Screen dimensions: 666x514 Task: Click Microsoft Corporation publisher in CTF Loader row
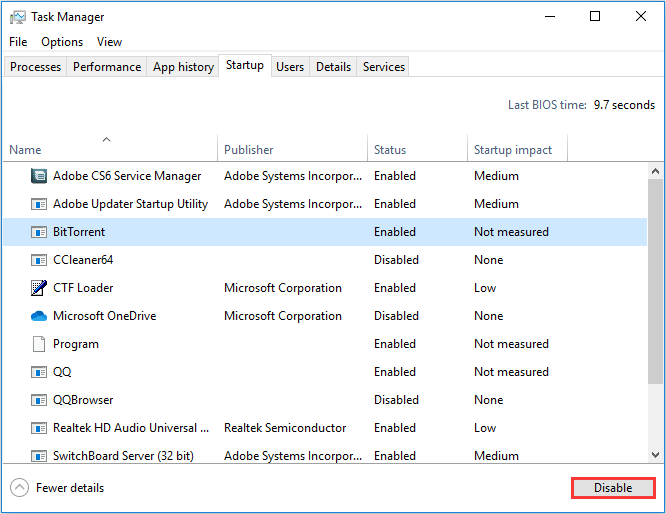283,288
